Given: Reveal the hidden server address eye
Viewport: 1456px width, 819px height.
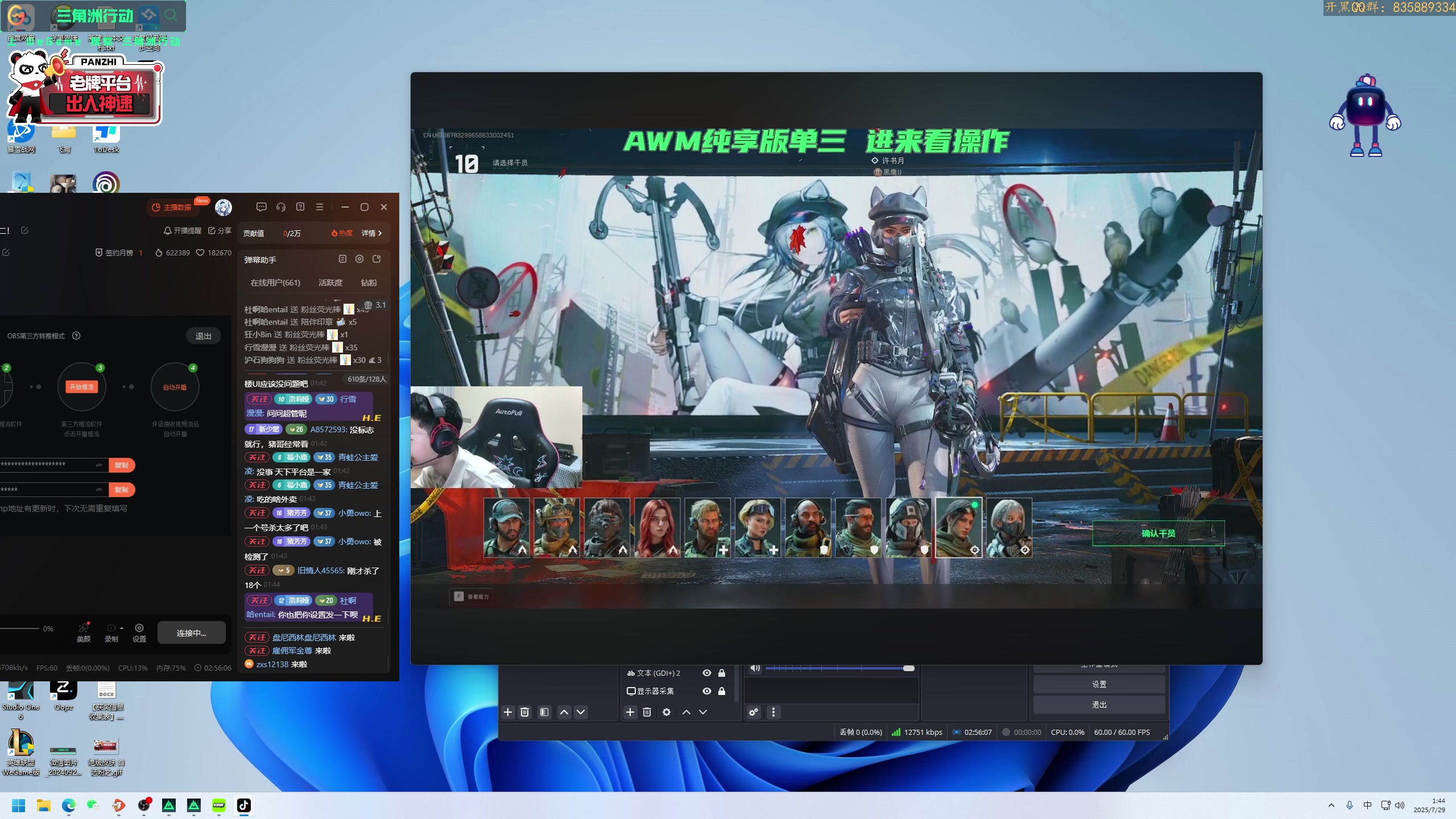Looking at the screenshot, I should click(x=99, y=465).
